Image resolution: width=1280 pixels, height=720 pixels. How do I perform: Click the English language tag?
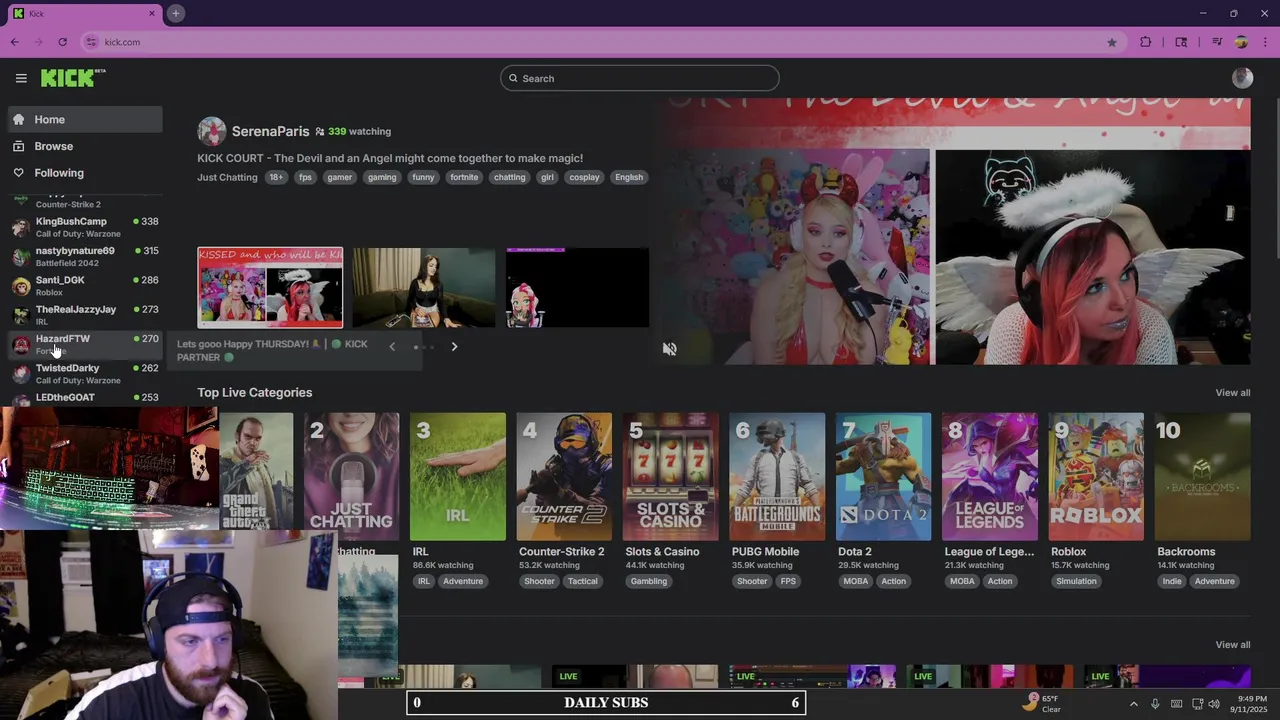629,177
